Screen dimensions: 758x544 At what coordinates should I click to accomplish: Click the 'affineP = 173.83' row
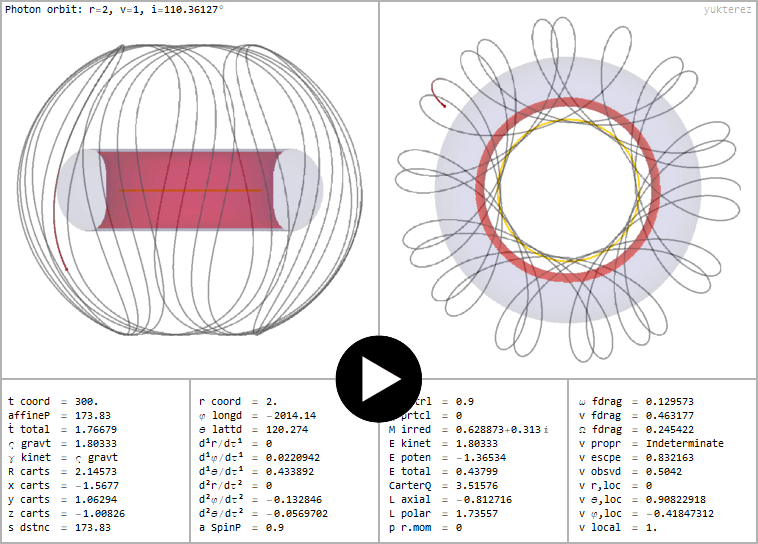tap(59, 415)
